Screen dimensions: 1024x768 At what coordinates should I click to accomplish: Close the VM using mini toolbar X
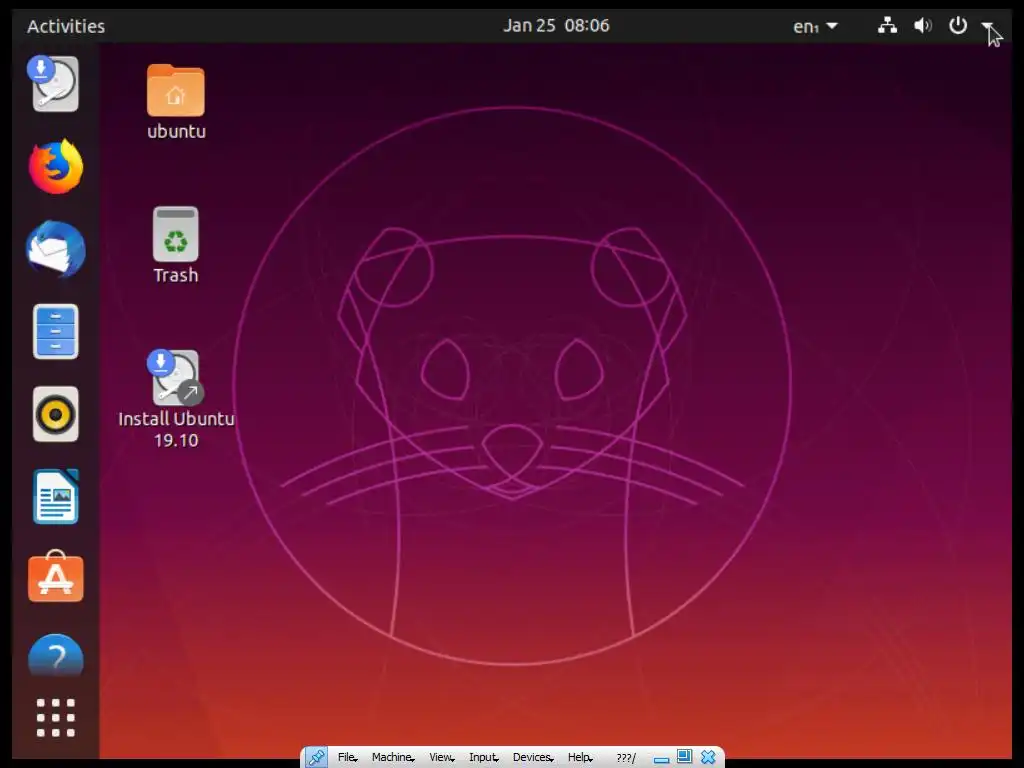point(708,758)
